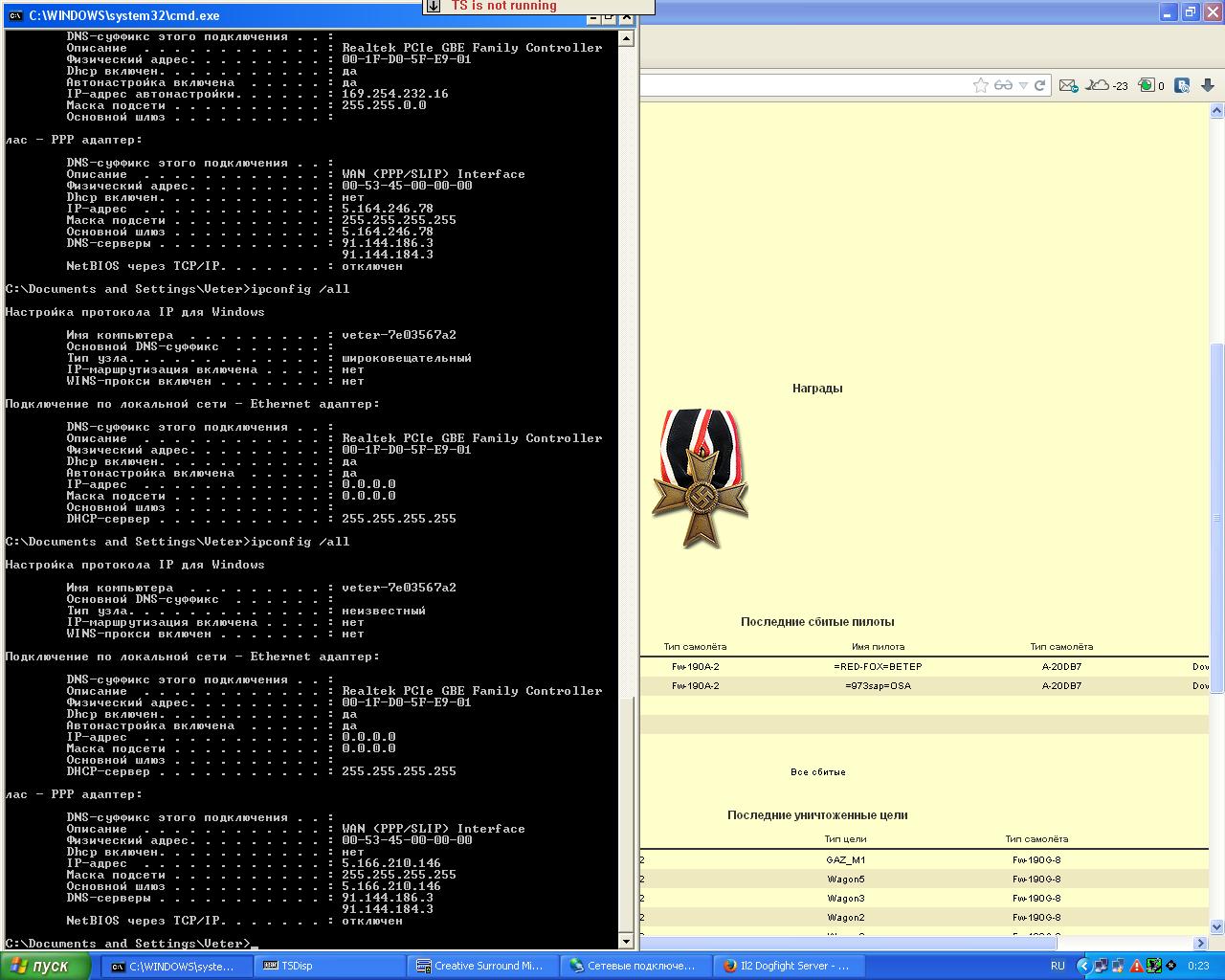Click Fw-190G-8 in GAZ_M1 row

click(x=1036, y=859)
